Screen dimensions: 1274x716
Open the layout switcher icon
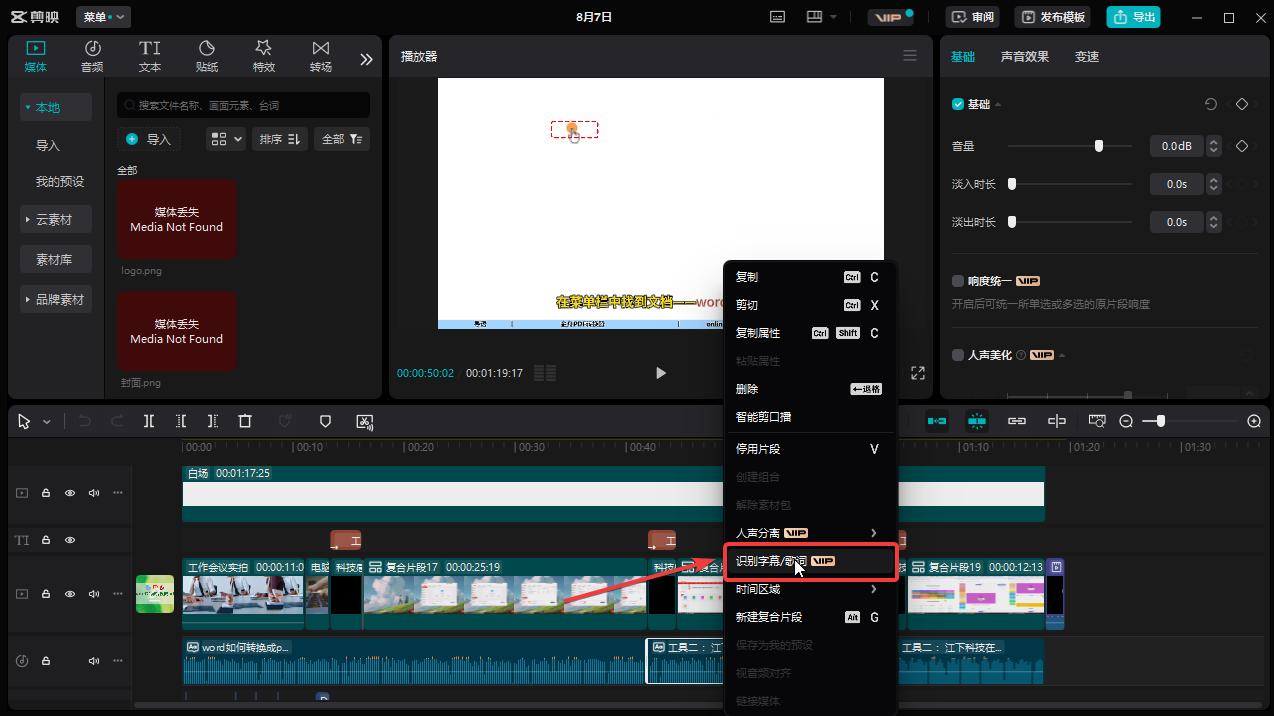tap(813, 17)
